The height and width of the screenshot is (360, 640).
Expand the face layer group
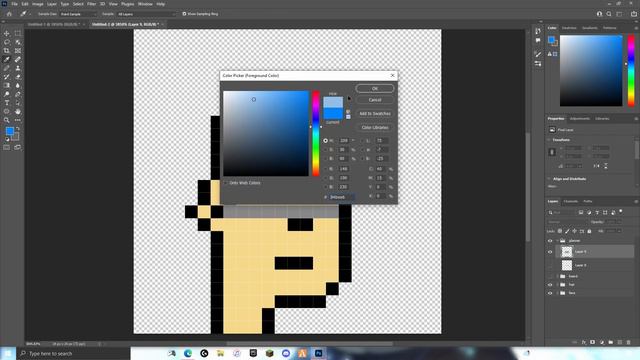(557, 293)
